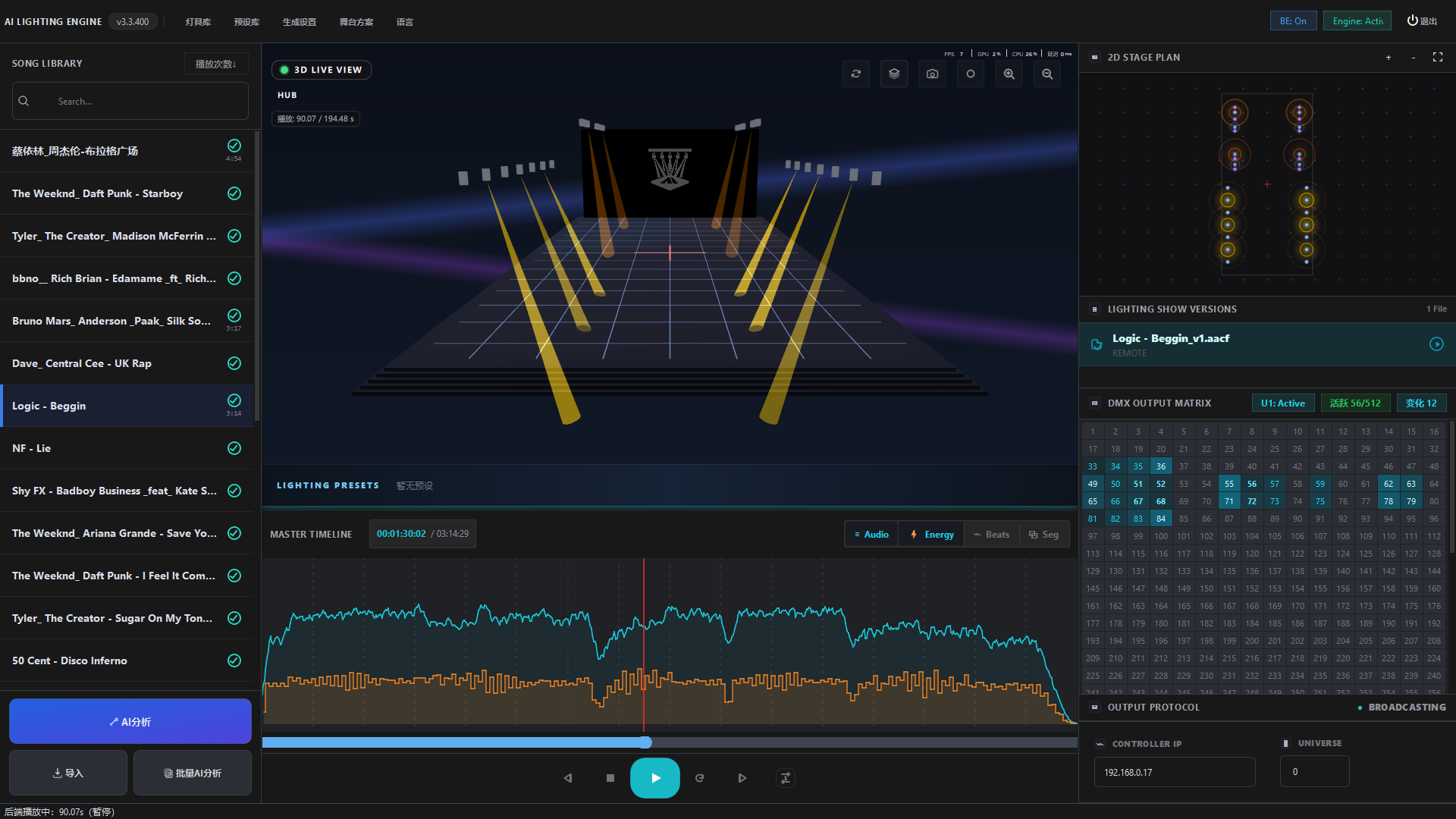Play the Logic - Beggin_v1.aacf lighting show

click(x=1438, y=344)
